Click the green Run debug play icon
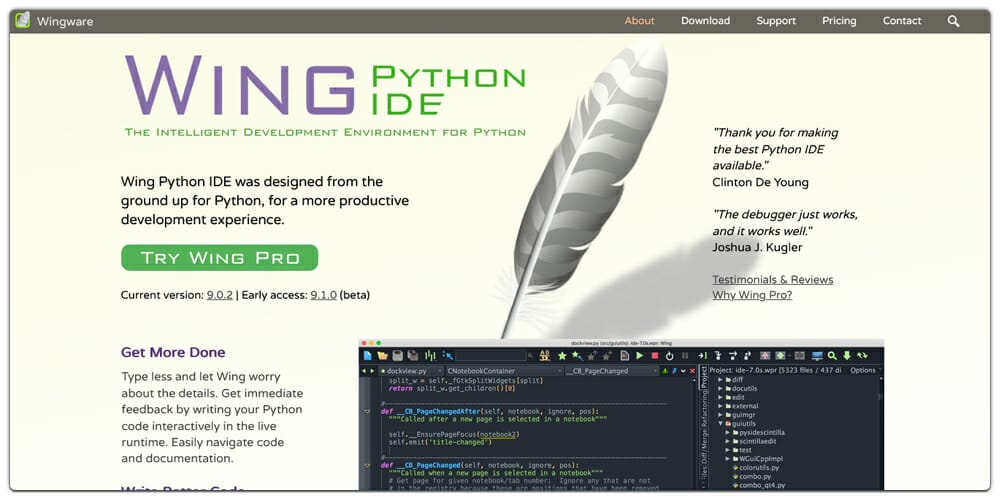The image size is (1000, 500). [x=639, y=356]
